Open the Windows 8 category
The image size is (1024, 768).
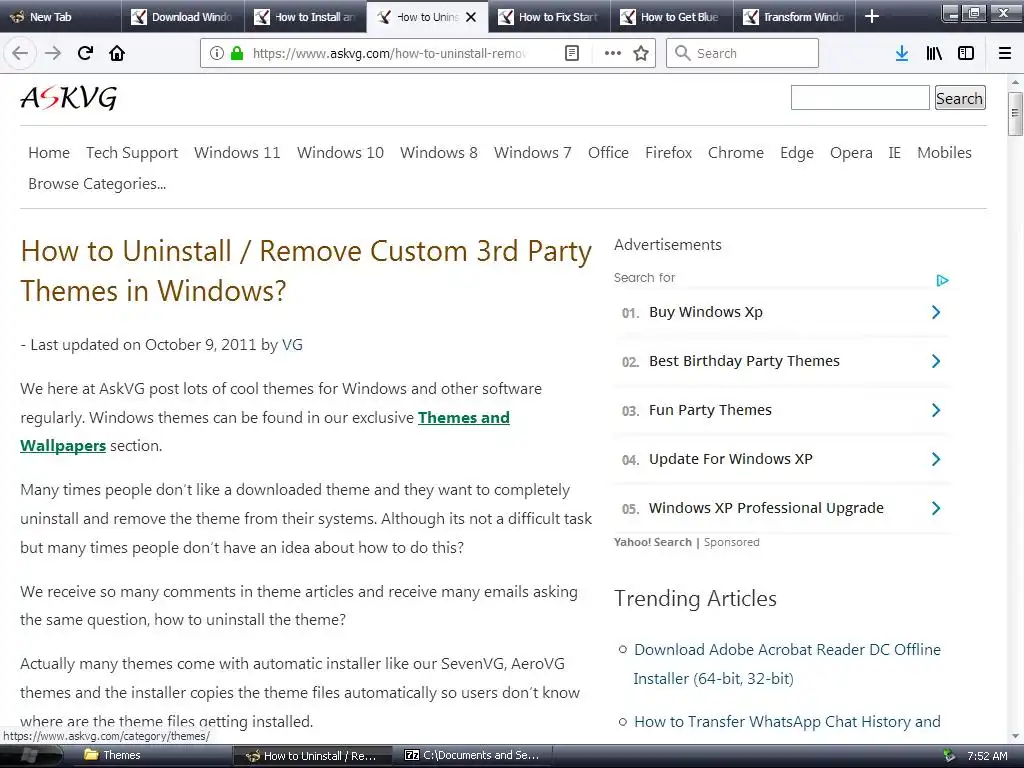click(x=439, y=153)
